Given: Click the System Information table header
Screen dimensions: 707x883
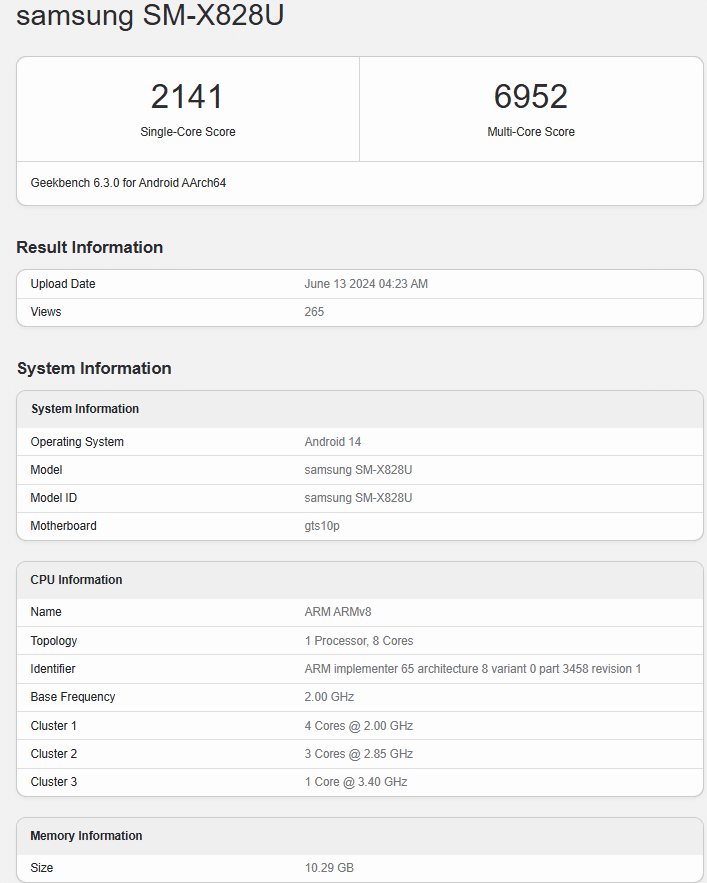Looking at the screenshot, I should (85, 409).
